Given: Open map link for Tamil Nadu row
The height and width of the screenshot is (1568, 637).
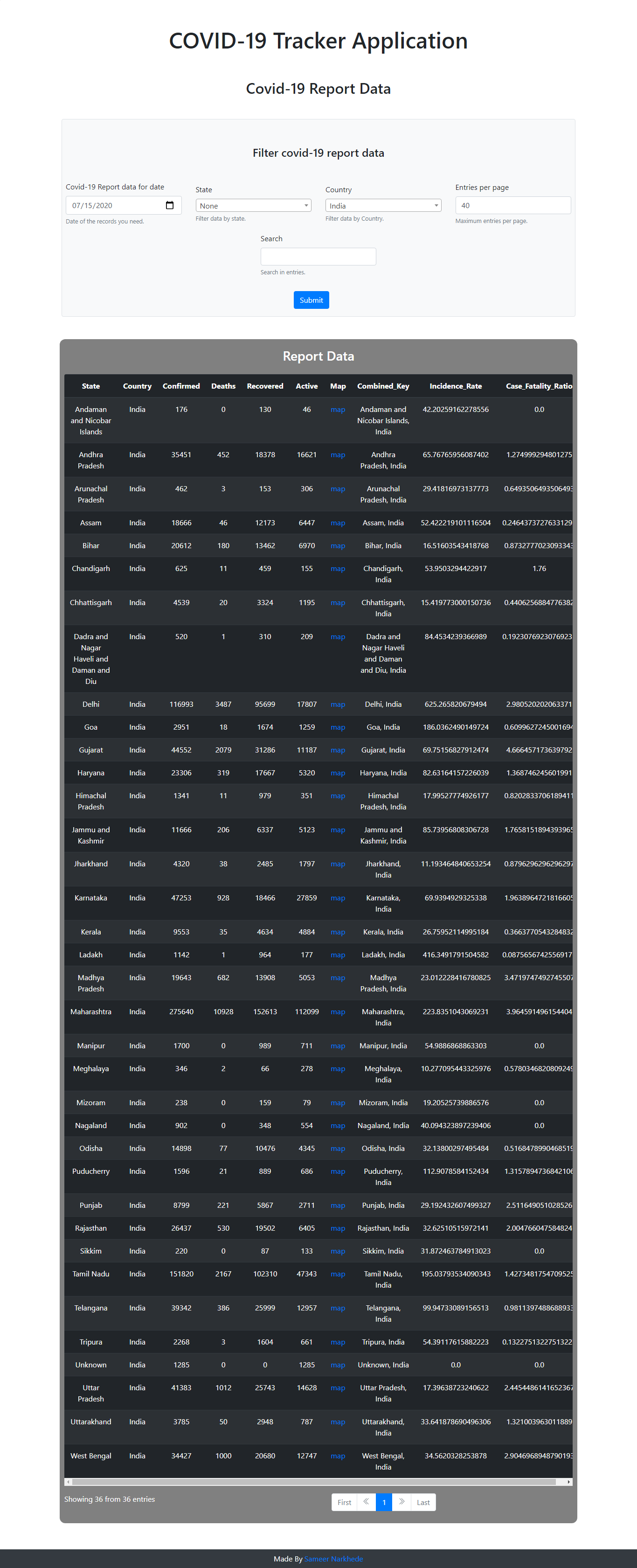Looking at the screenshot, I should [x=338, y=1274].
